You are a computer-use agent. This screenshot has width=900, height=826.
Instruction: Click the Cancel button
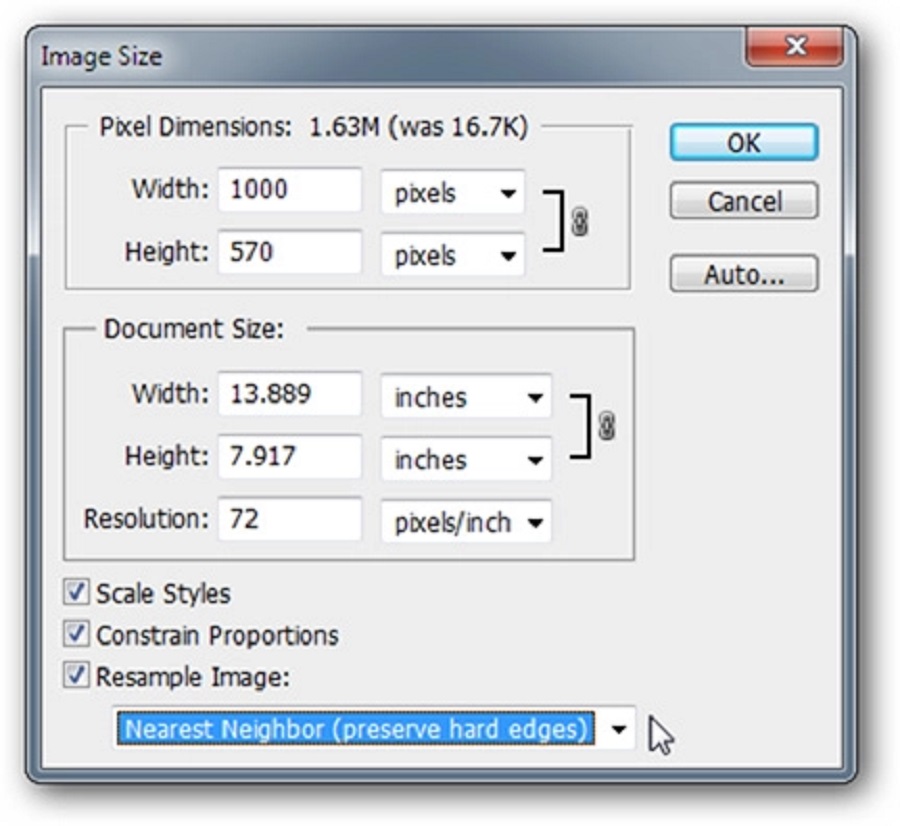coord(744,201)
